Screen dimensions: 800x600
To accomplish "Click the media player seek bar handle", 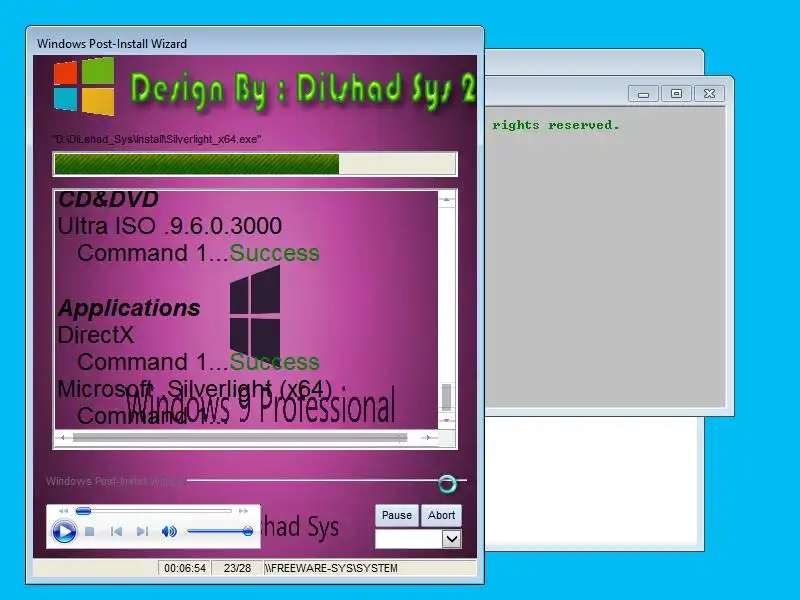I will pos(83,511).
